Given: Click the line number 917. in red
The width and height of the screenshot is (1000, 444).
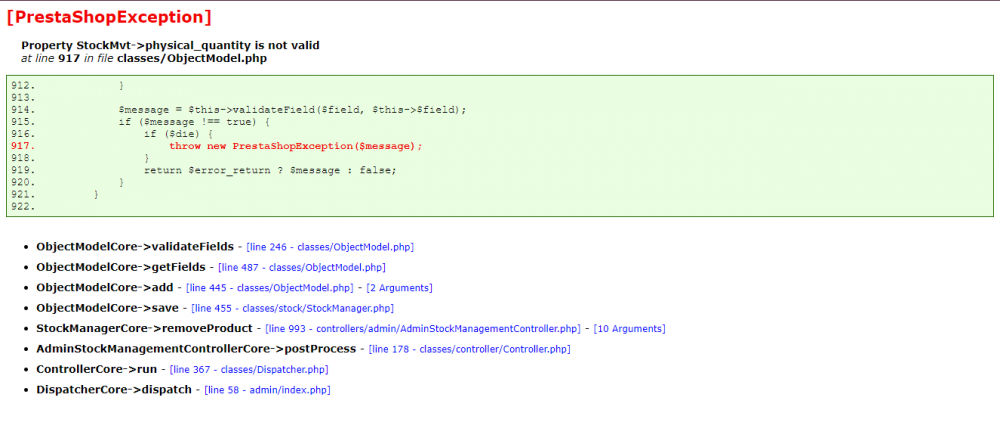Looking at the screenshot, I should [x=24, y=146].
